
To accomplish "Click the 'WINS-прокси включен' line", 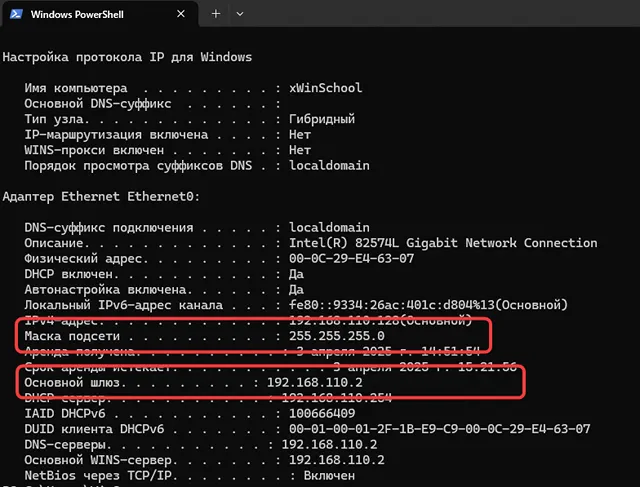I will [167, 150].
